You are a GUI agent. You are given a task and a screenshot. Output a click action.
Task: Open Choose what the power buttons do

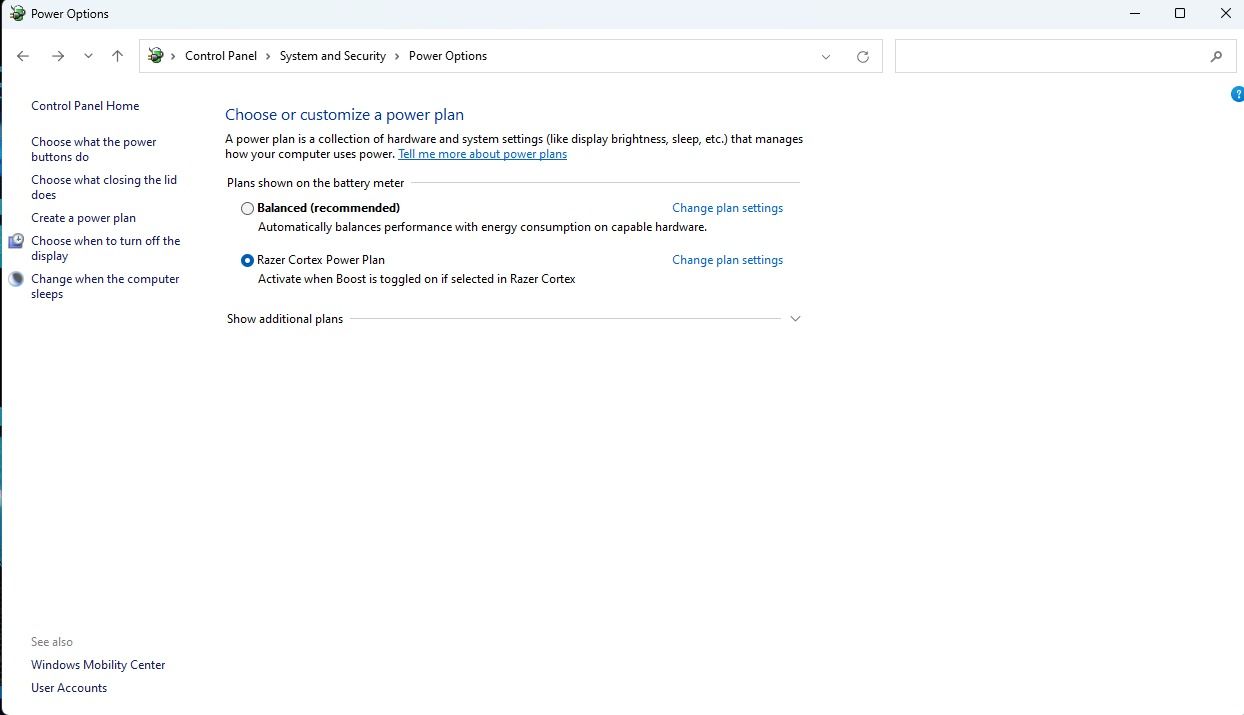[x=94, y=149]
